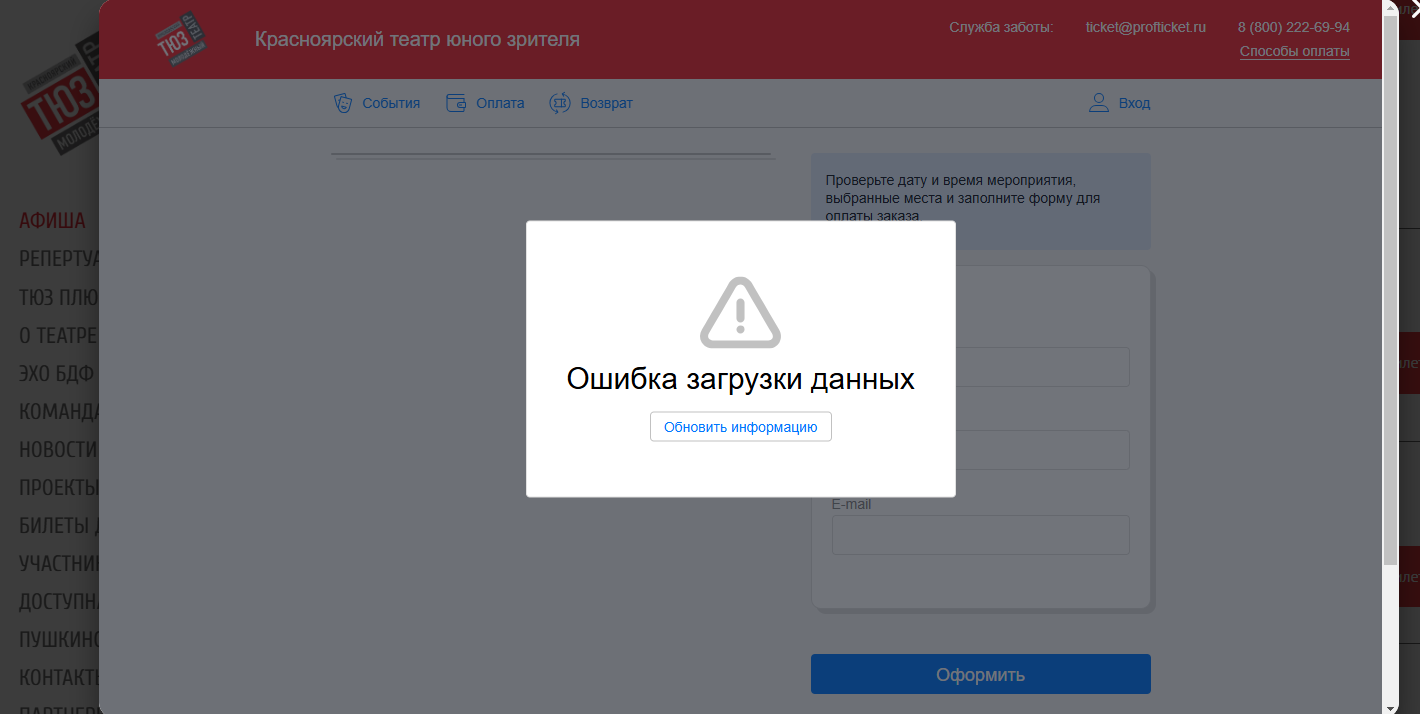Click the user profile Login icon
The width and height of the screenshot is (1420, 714).
1099,103
